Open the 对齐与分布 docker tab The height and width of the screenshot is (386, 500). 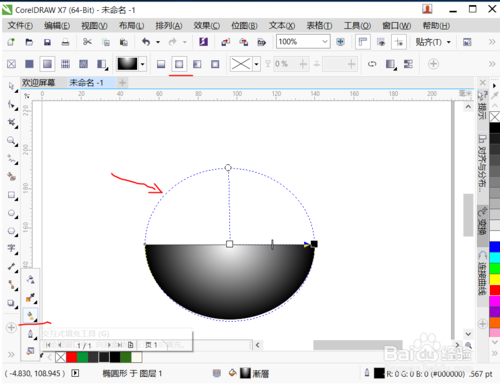[482, 163]
